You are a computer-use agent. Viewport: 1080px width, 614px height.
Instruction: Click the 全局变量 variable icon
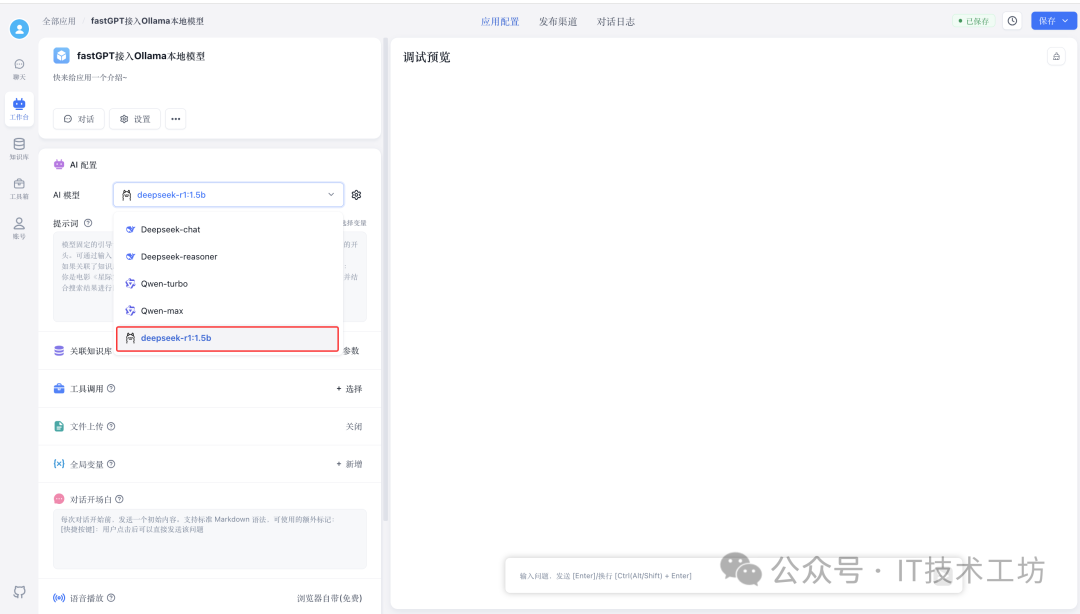(59, 464)
